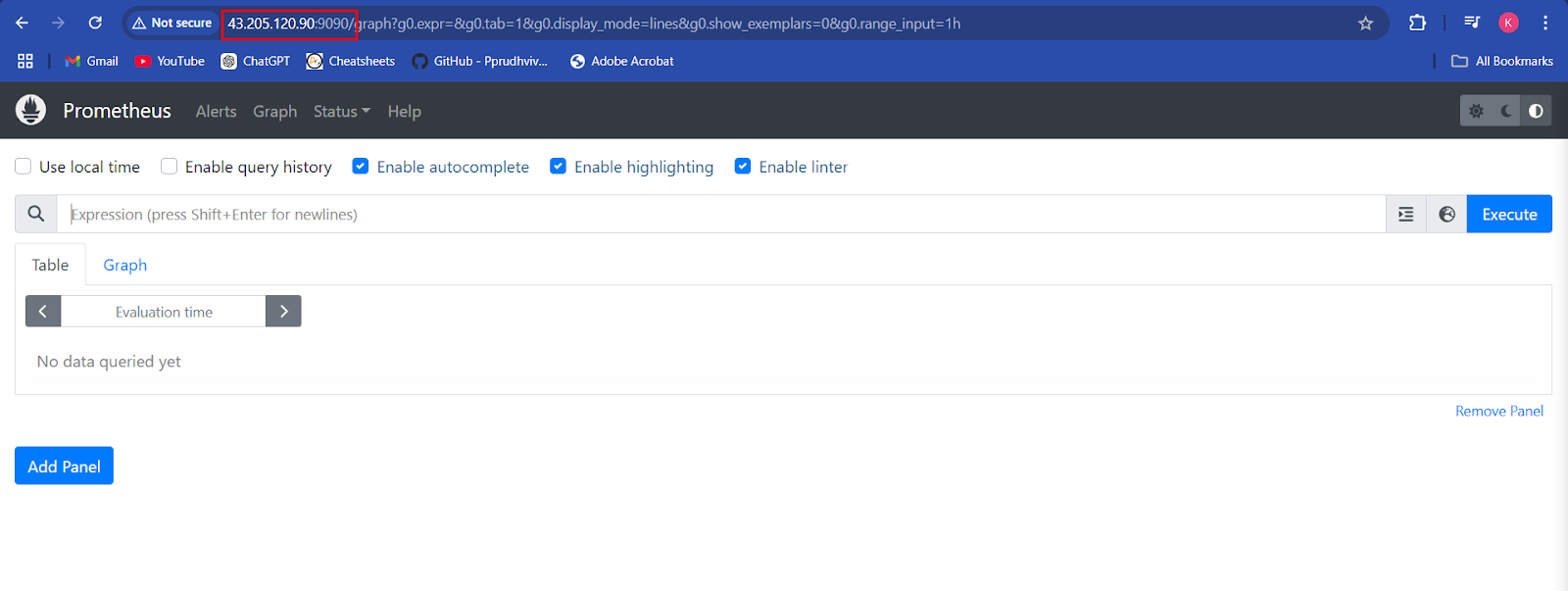This screenshot has width=1568, height=591.
Task: Open browser extensions puzzle icon
Action: pos(1417,23)
